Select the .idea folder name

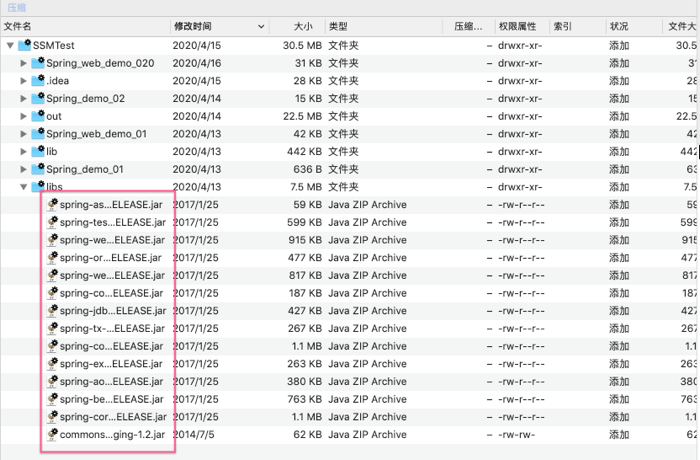[58, 80]
